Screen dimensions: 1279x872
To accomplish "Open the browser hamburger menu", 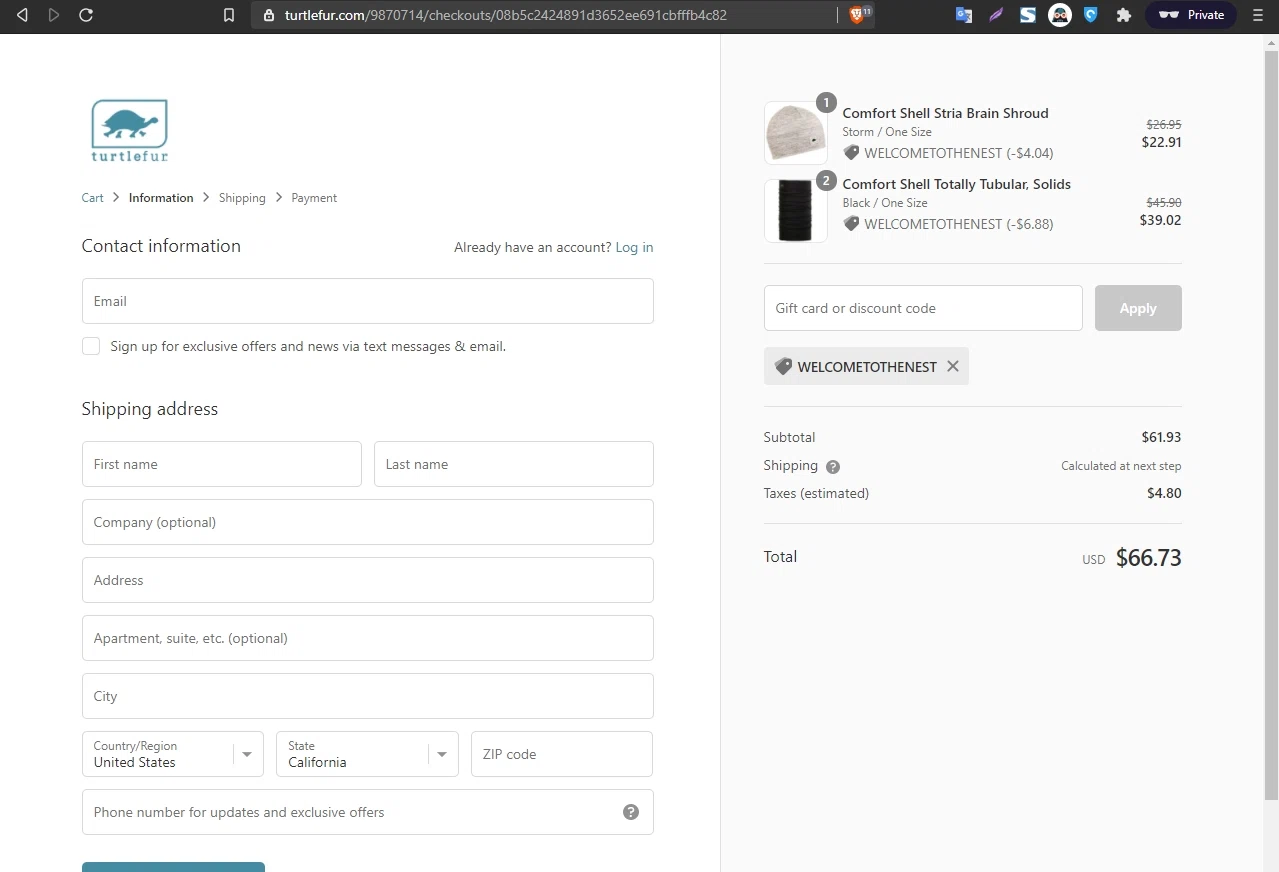I will click(x=1258, y=15).
